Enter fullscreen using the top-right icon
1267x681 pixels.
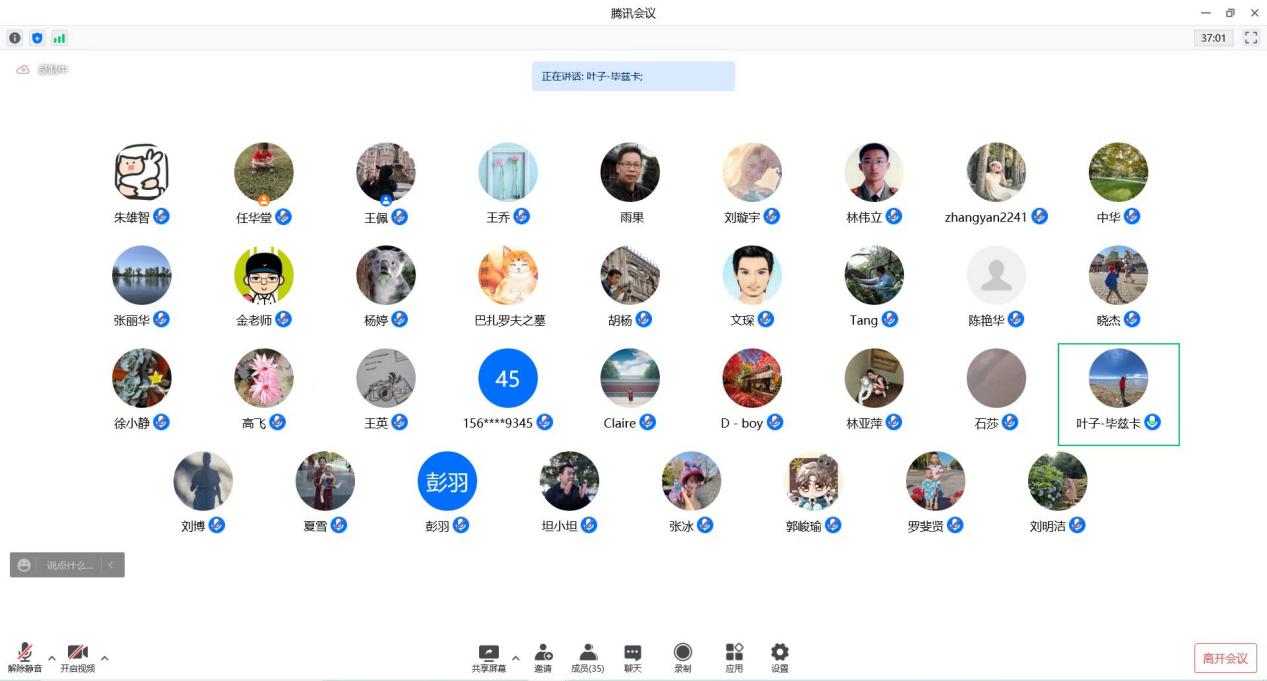click(x=1251, y=38)
